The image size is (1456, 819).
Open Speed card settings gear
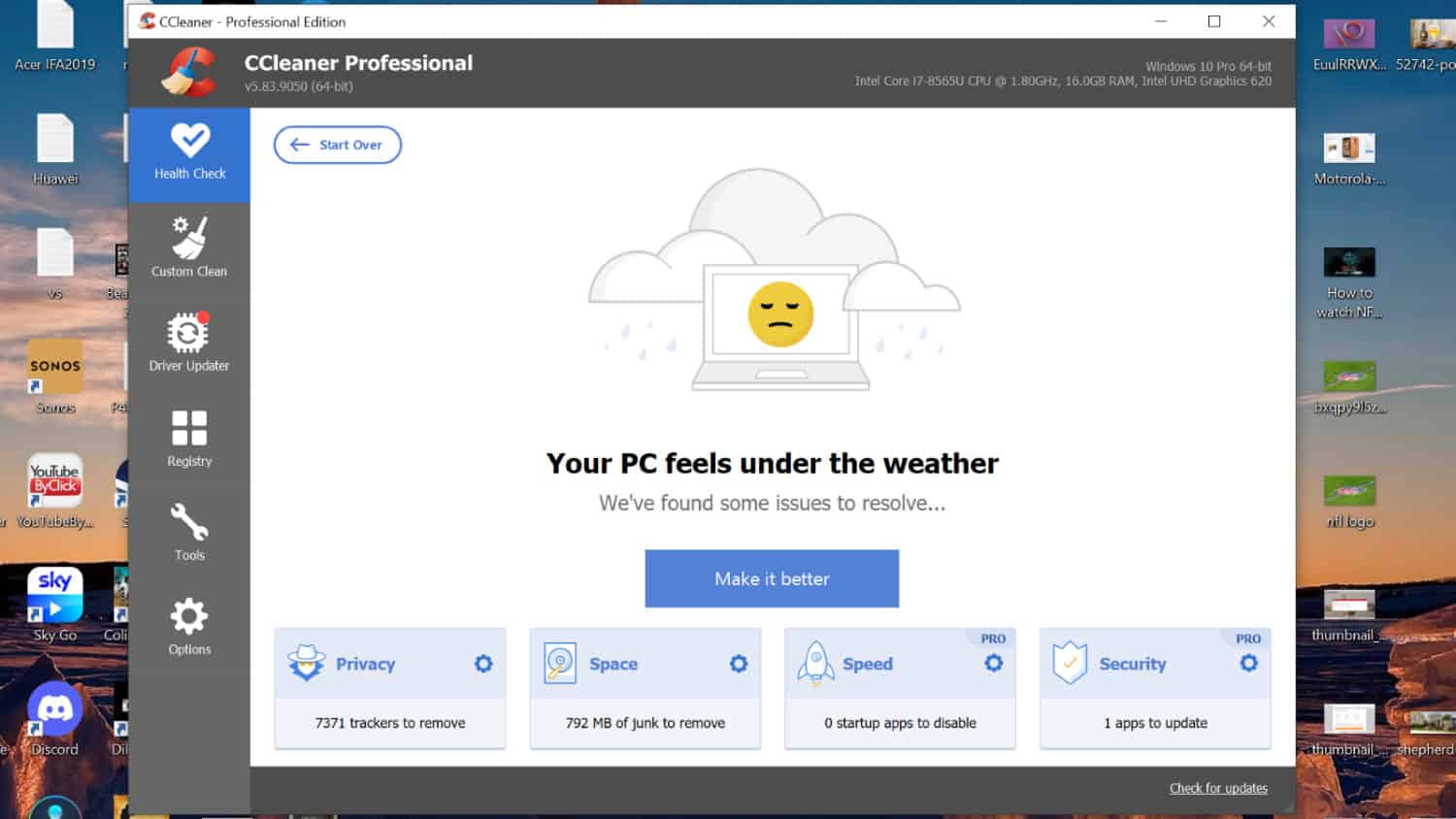coord(994,664)
